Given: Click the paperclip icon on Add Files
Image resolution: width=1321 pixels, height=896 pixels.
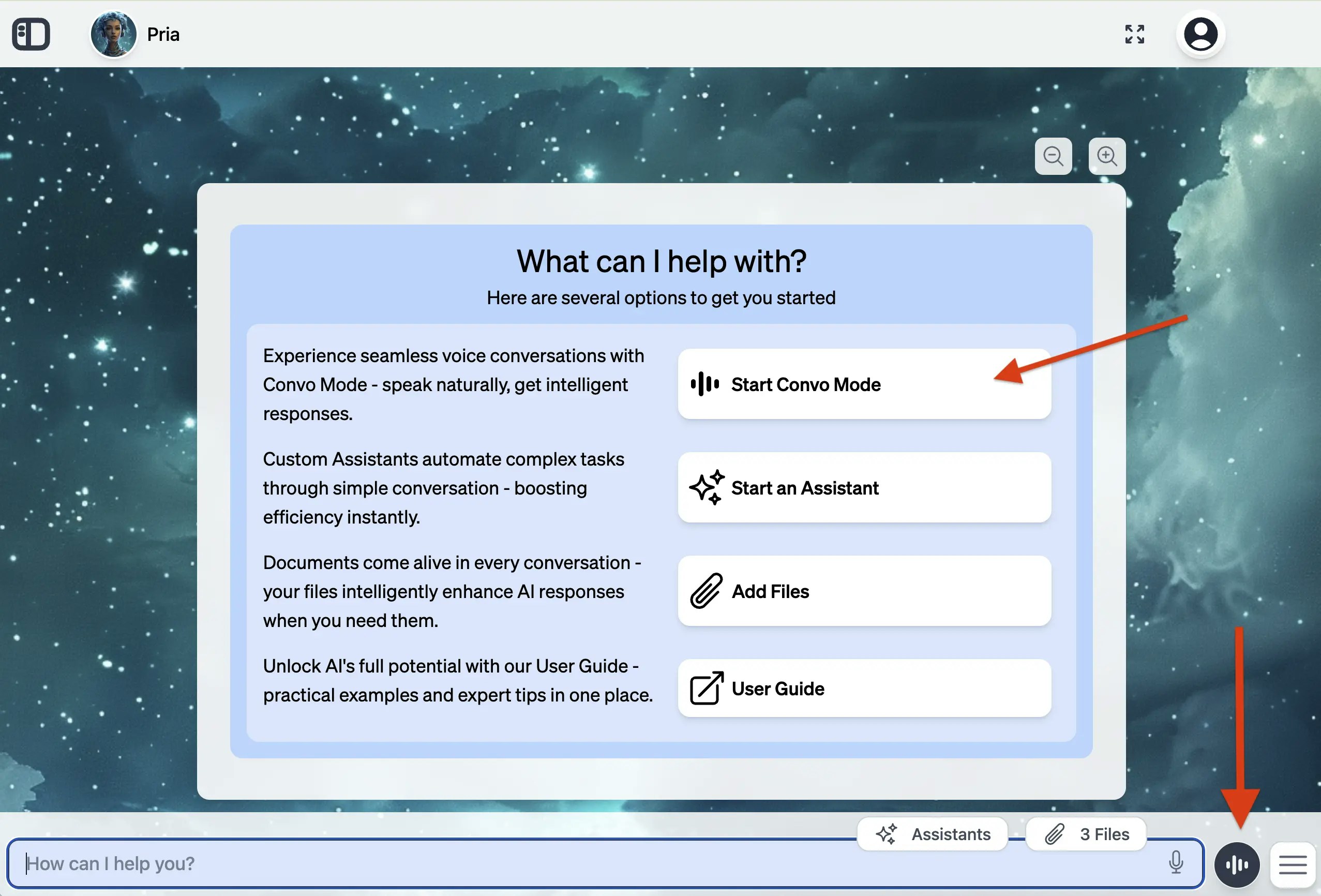Looking at the screenshot, I should (x=706, y=591).
